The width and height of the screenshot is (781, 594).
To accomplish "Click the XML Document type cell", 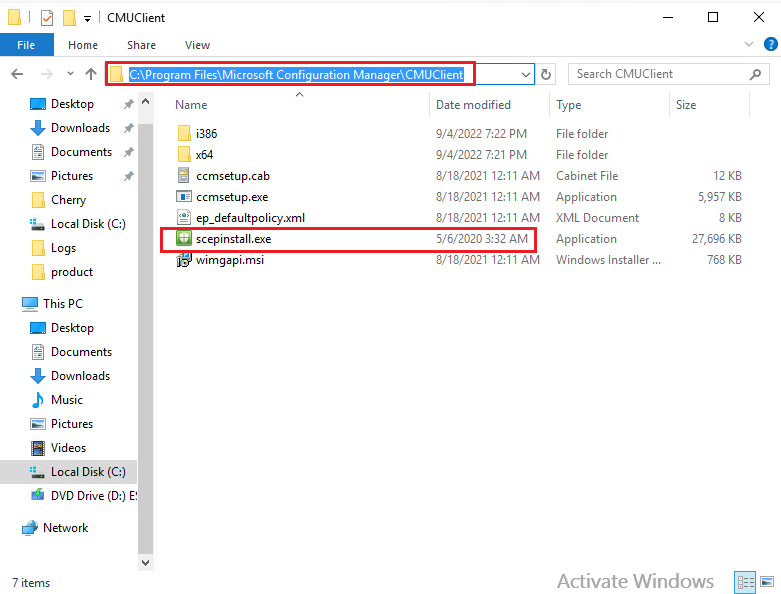I will (597, 218).
